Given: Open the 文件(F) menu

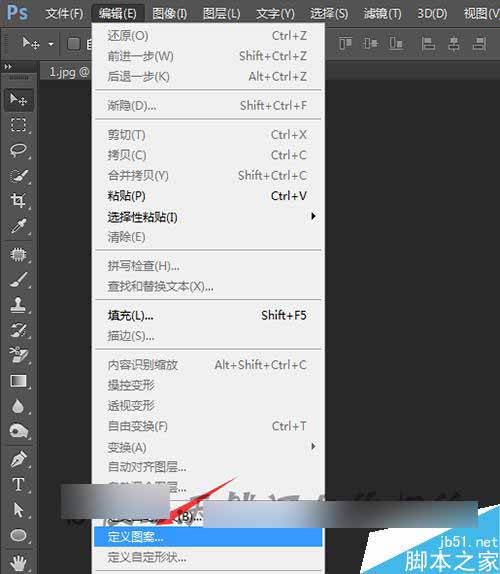Looking at the screenshot, I should [64, 14].
